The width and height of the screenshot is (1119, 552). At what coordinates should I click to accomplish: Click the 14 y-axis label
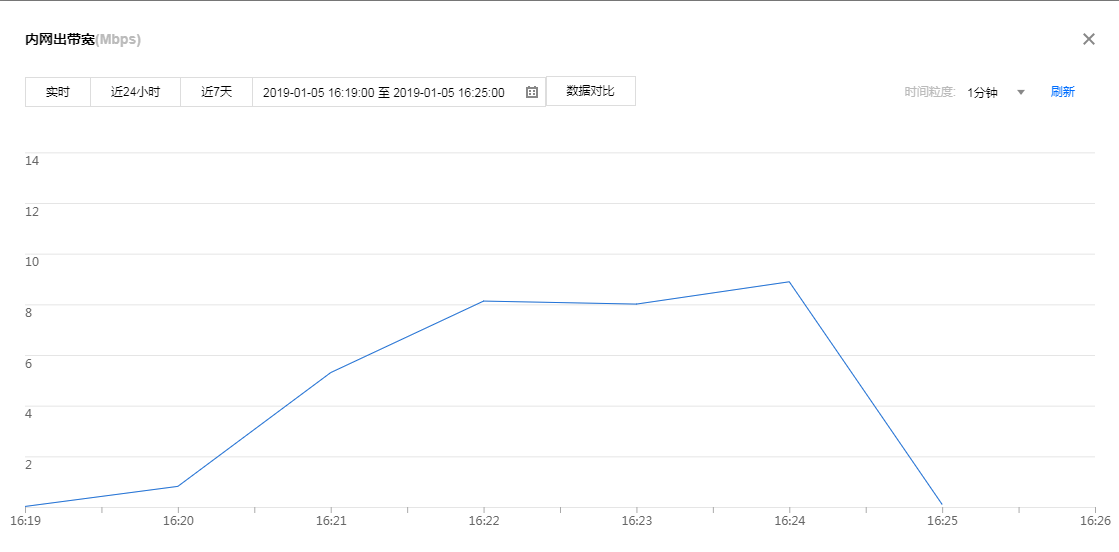32,160
